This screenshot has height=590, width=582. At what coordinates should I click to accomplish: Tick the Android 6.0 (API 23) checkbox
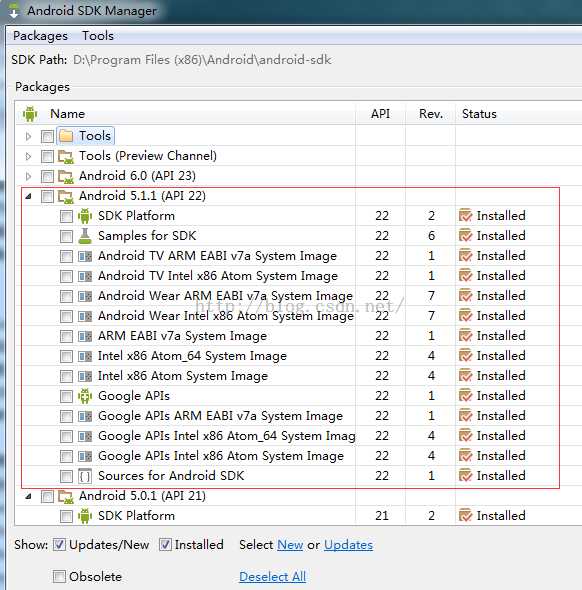47,176
